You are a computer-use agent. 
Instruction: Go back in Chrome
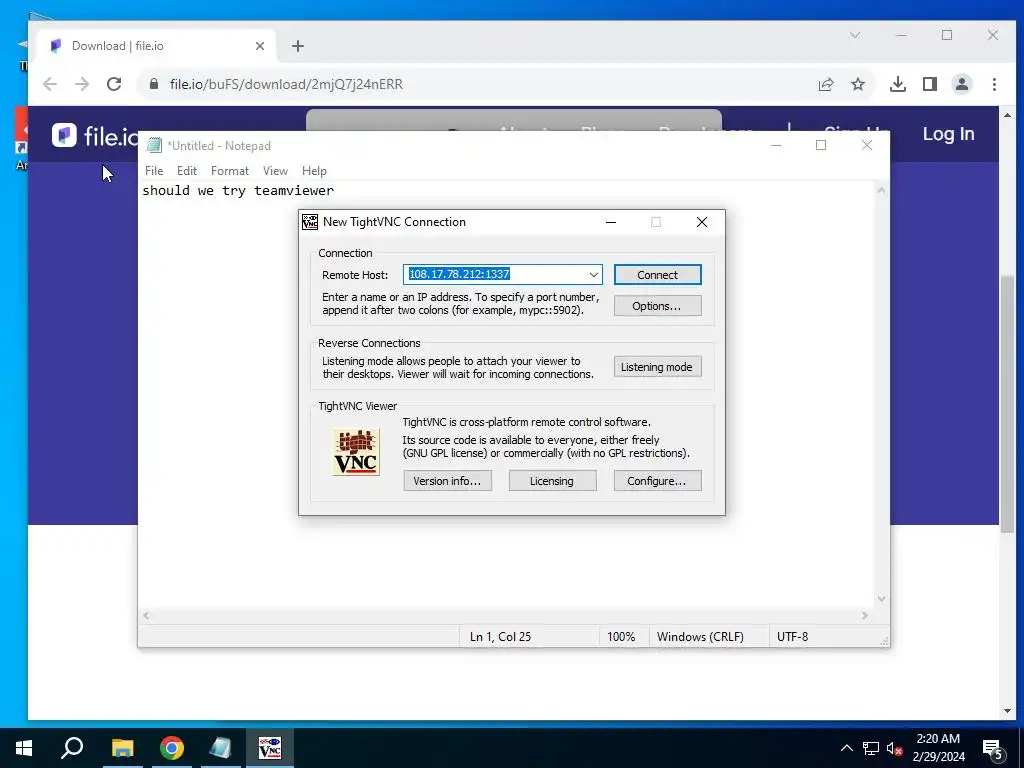point(50,84)
